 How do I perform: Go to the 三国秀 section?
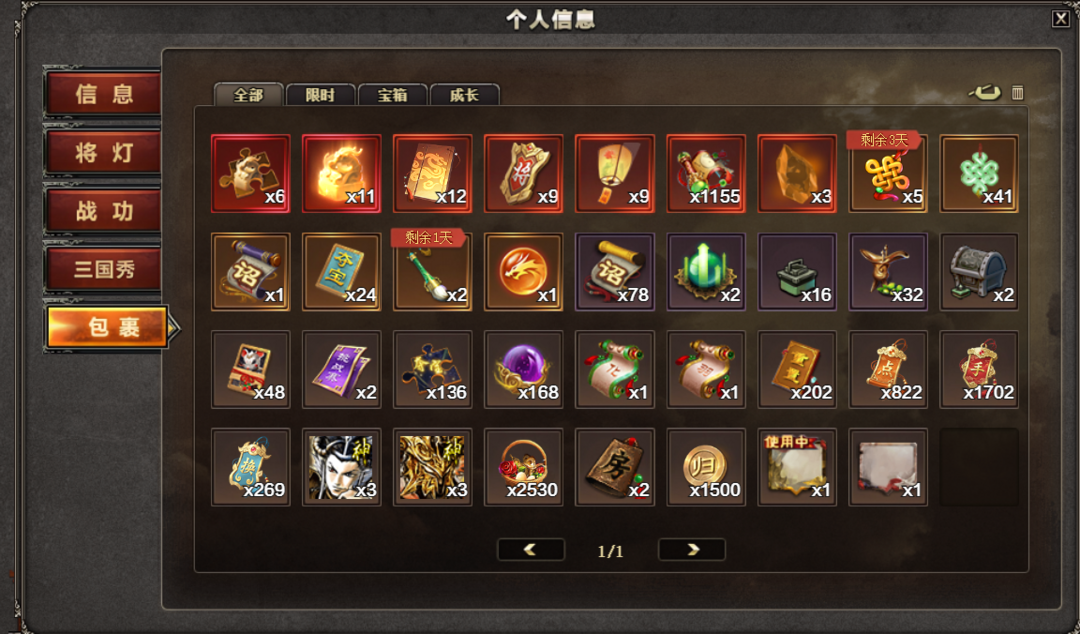[x=103, y=269]
